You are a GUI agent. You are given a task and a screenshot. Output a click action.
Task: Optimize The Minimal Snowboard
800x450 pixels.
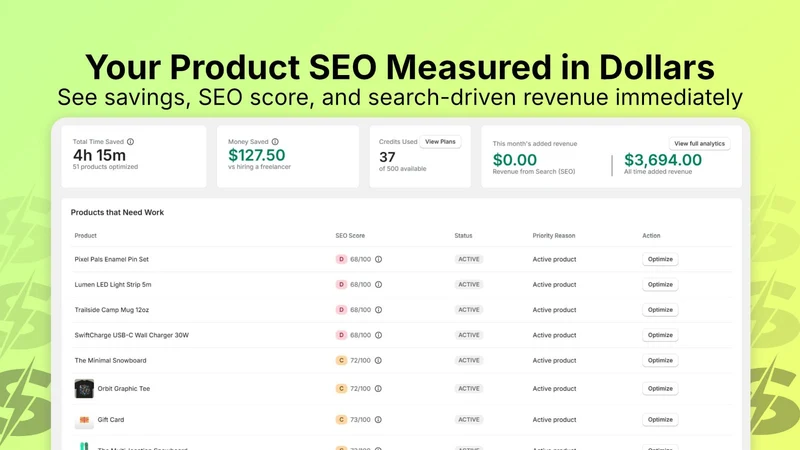tap(660, 360)
